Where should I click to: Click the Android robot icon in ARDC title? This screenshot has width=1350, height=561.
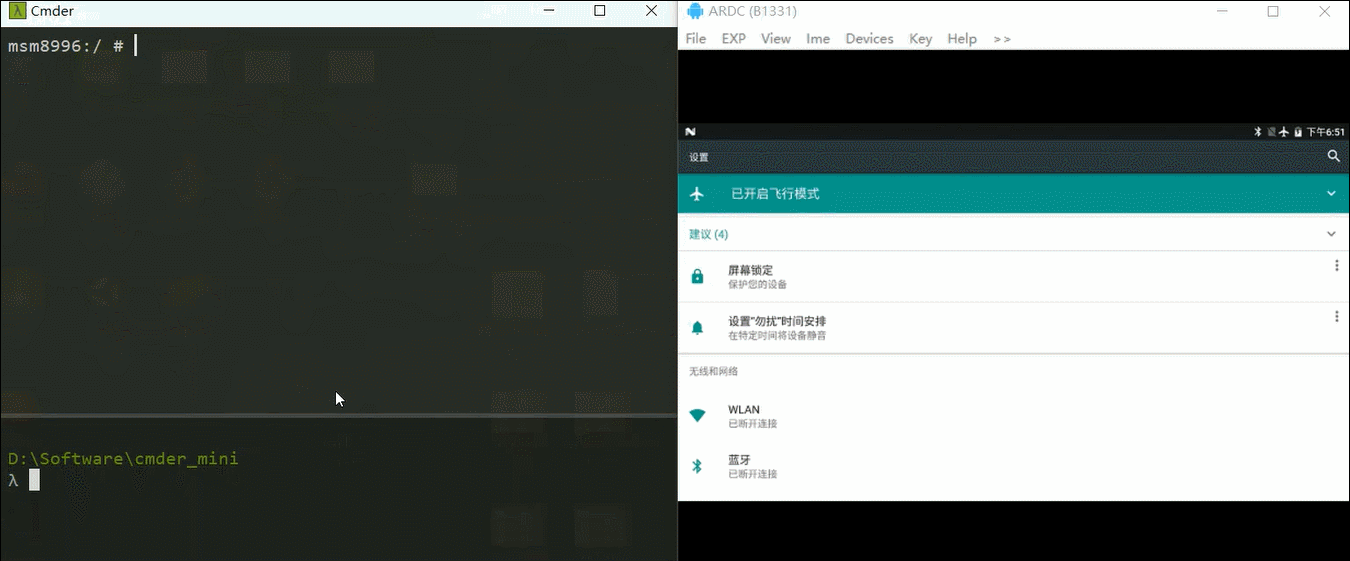point(696,11)
